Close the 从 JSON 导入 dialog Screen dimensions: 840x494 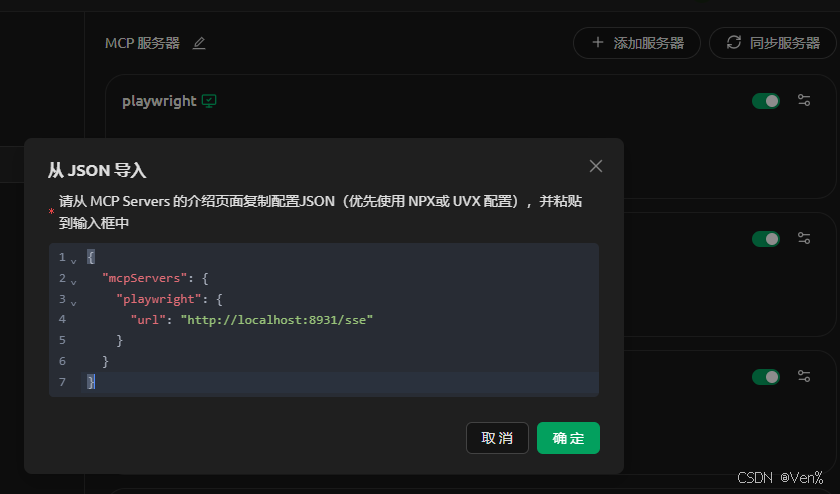tap(596, 166)
